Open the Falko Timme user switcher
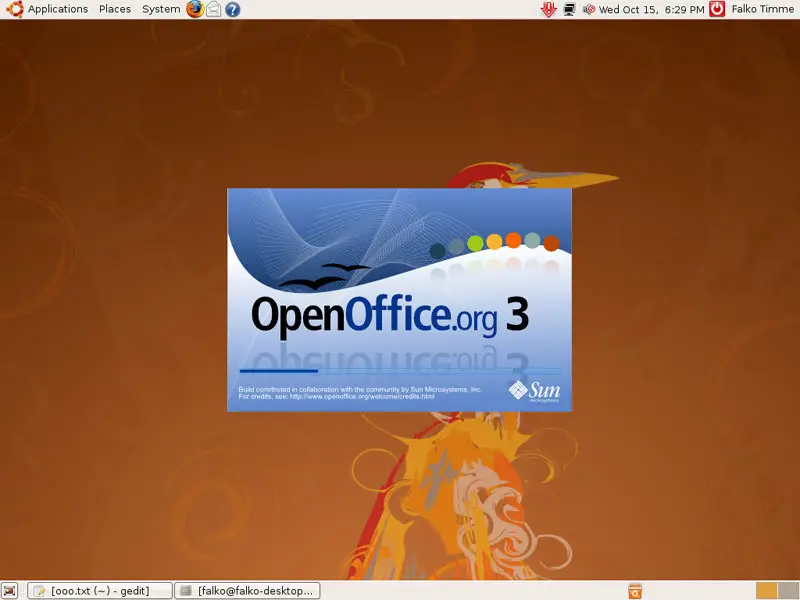 pos(762,9)
